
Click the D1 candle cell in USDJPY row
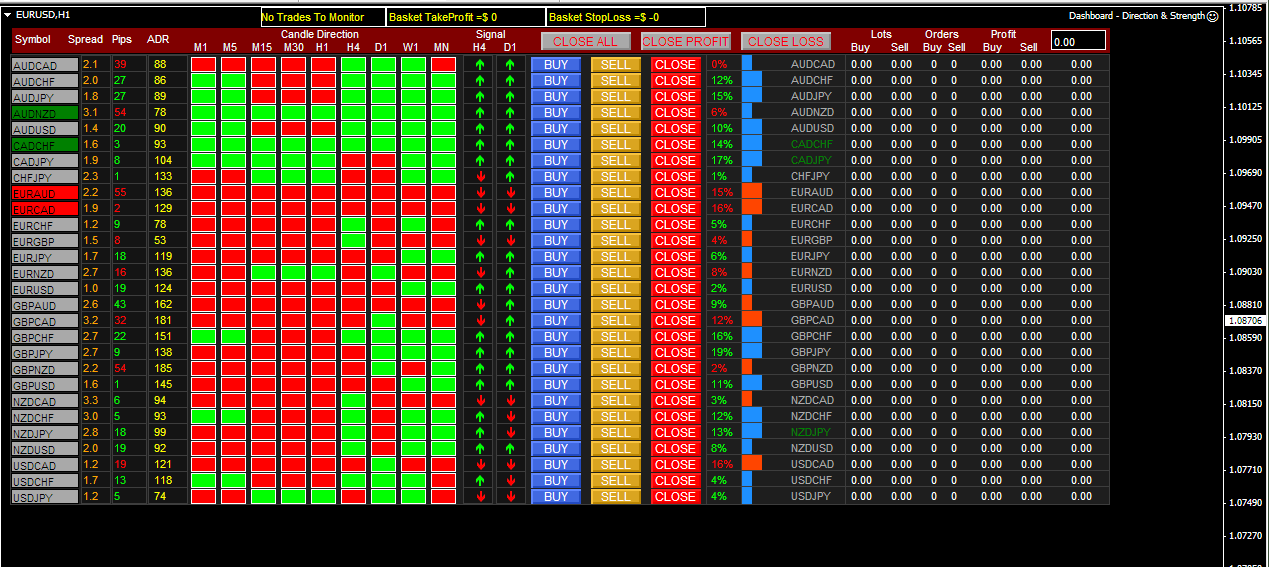click(x=383, y=496)
